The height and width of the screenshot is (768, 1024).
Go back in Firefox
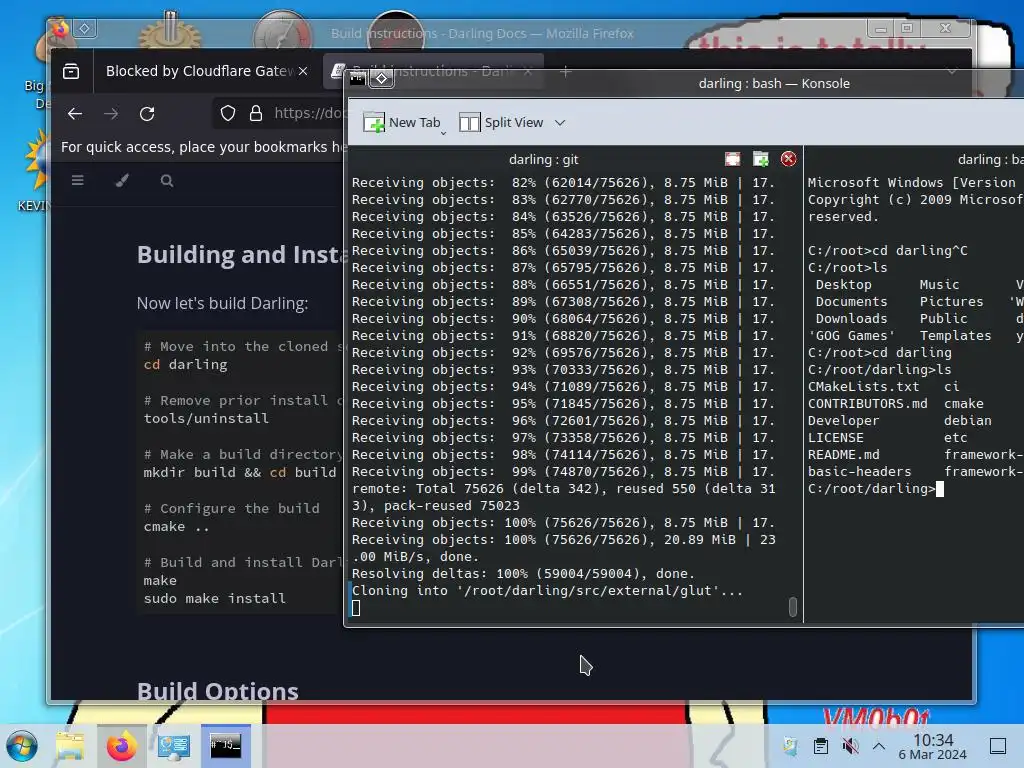(75, 114)
